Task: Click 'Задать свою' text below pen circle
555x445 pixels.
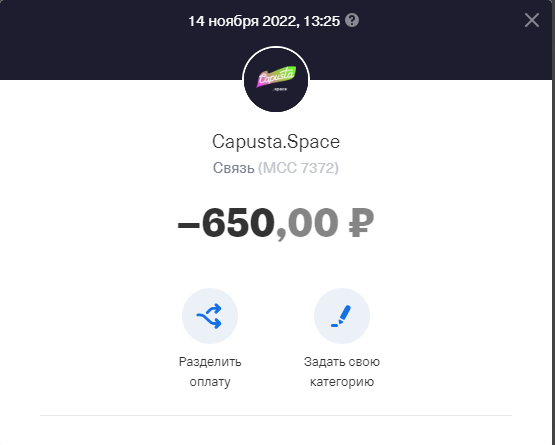Action: (342, 362)
